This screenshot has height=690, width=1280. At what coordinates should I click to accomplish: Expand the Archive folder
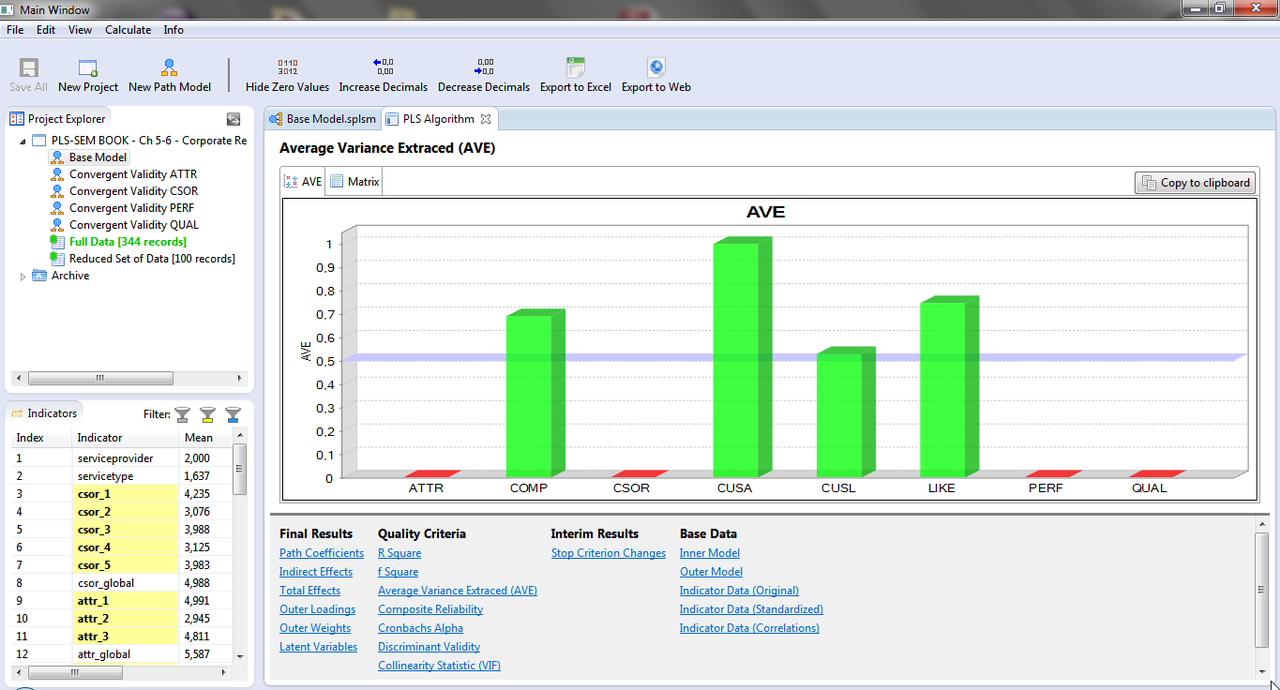[x=23, y=276]
